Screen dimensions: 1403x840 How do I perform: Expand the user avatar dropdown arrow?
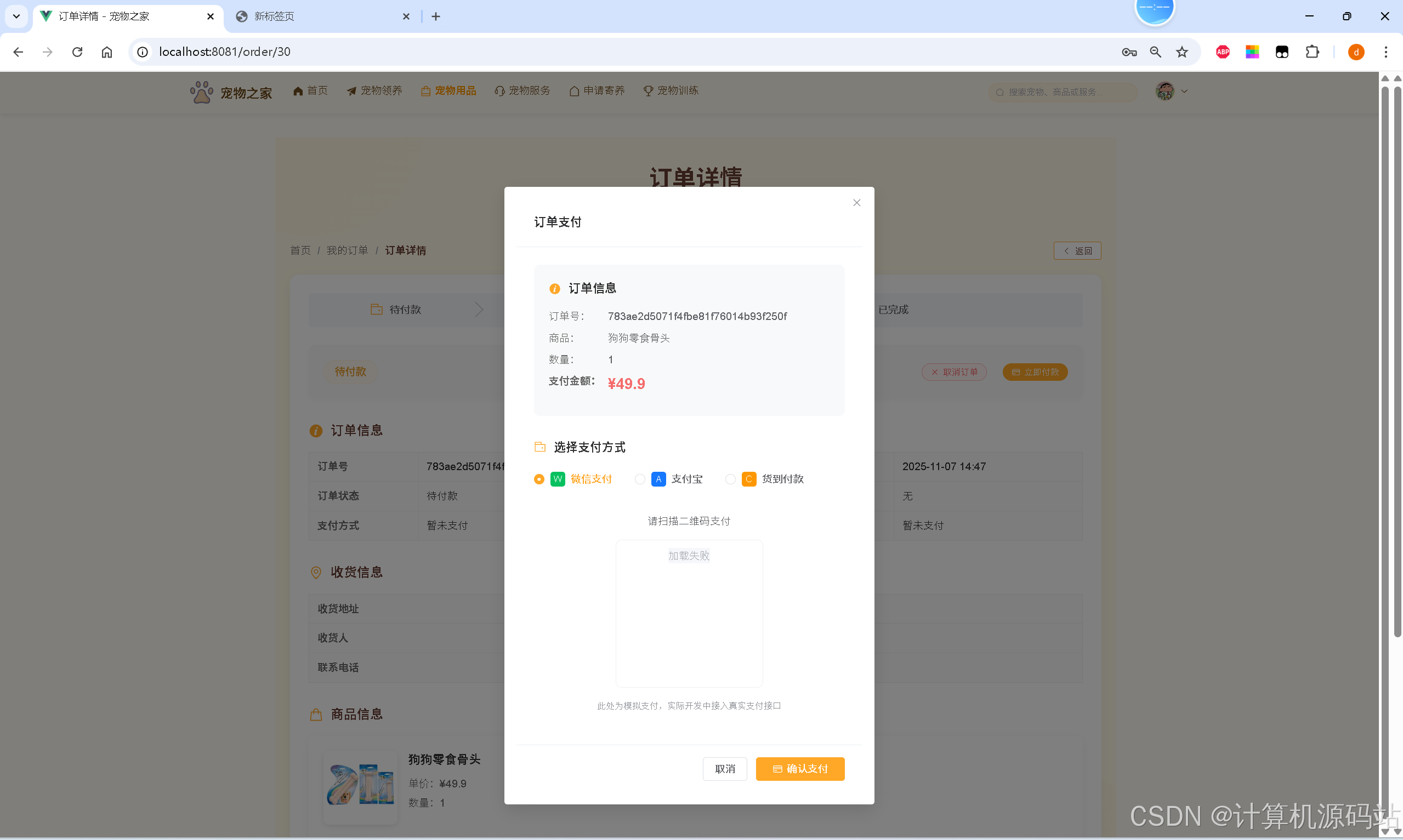[x=1184, y=91]
